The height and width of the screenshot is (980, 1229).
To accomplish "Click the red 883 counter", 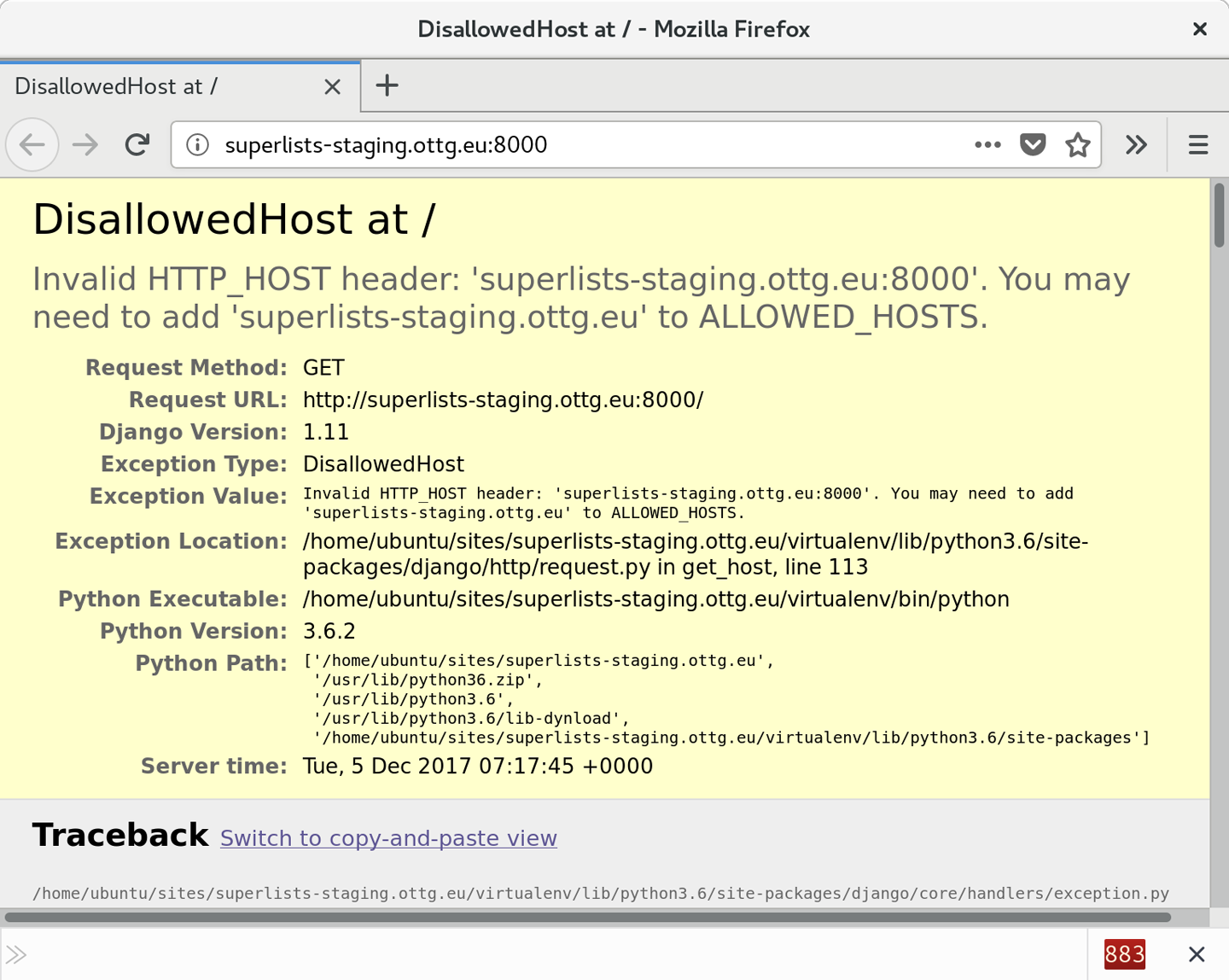I will (x=1125, y=954).
